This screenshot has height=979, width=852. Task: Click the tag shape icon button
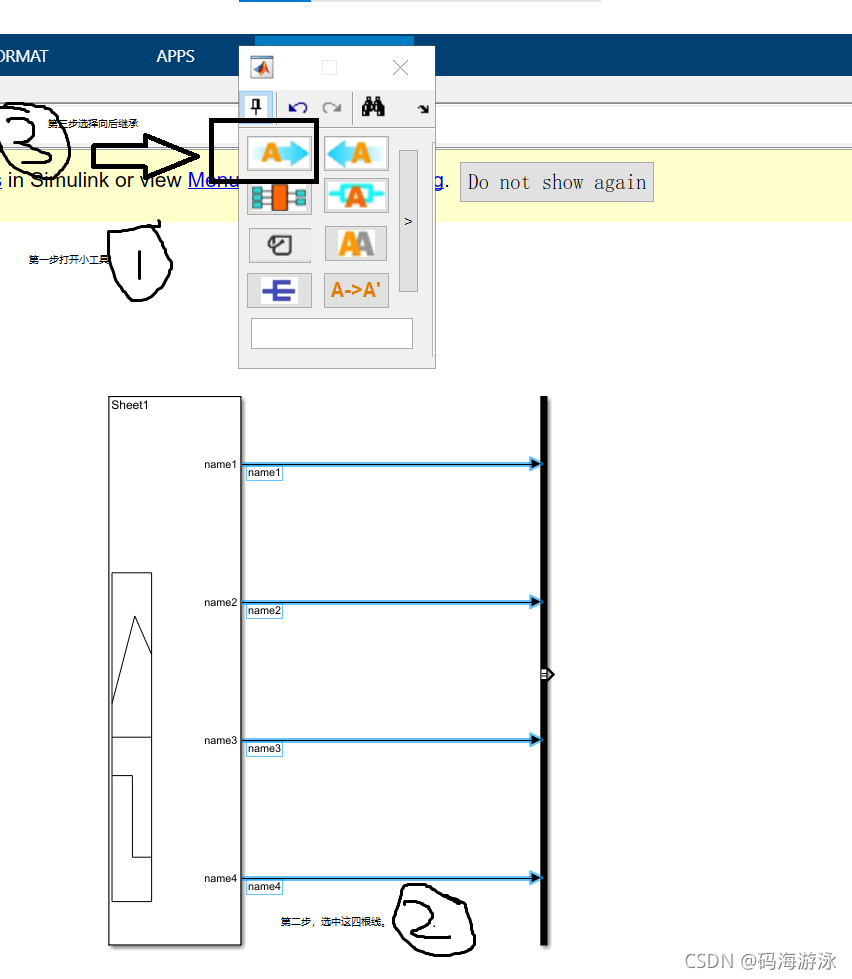280,245
